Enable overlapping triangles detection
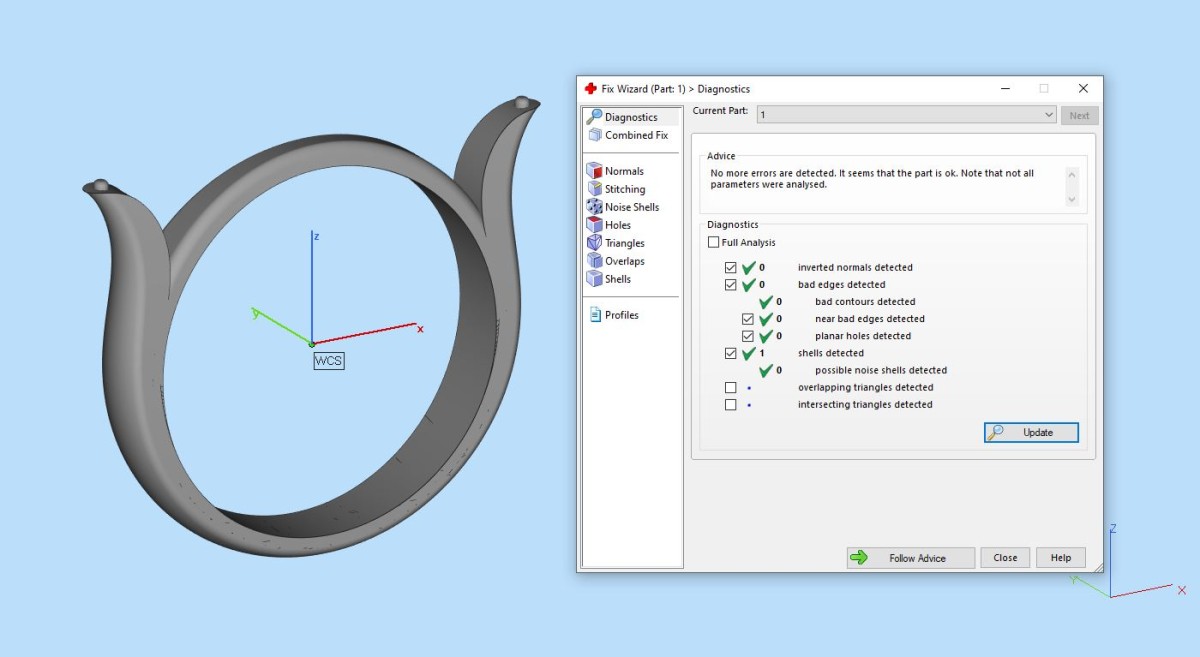The width and height of the screenshot is (1200, 657). tap(731, 388)
